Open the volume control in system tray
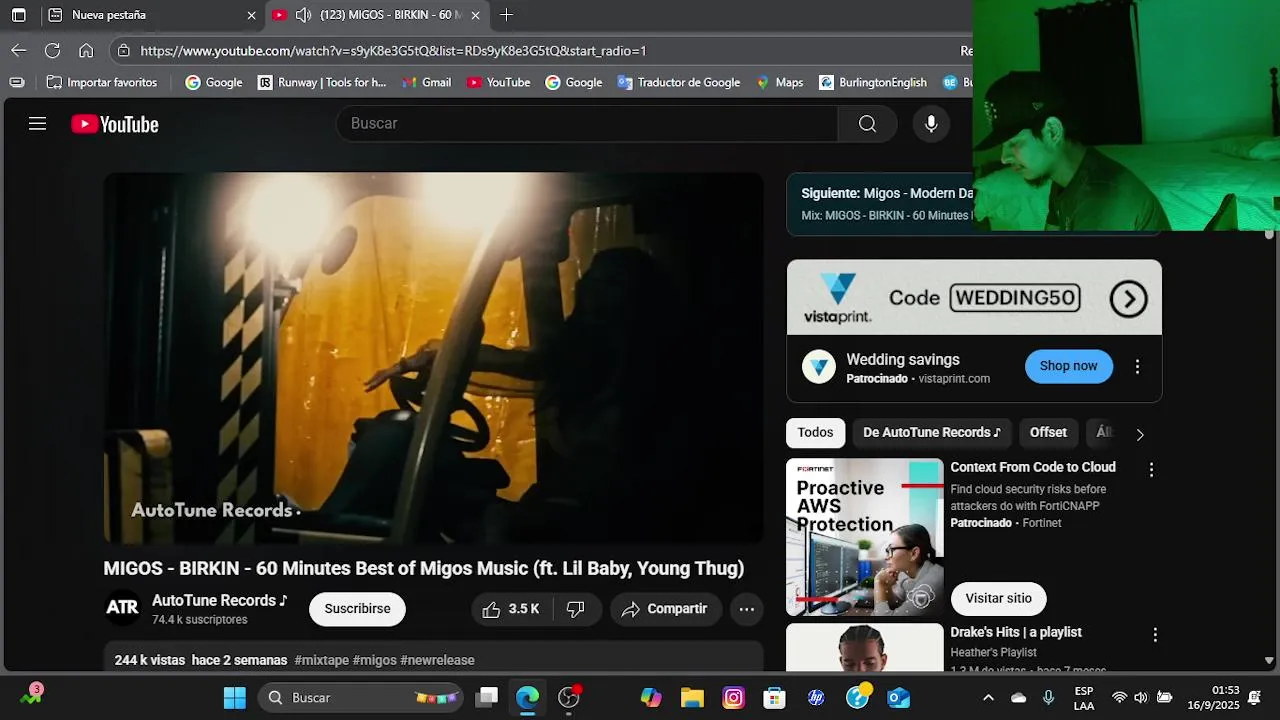 [x=1141, y=697]
